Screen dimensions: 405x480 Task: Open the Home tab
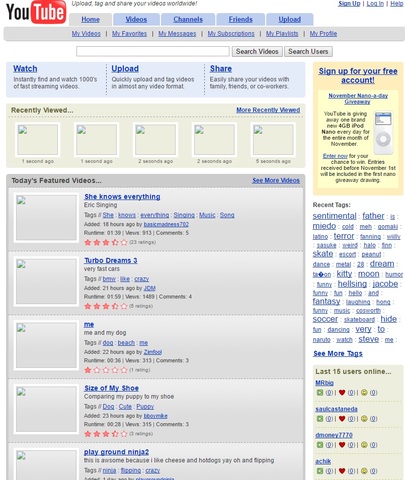point(90,19)
